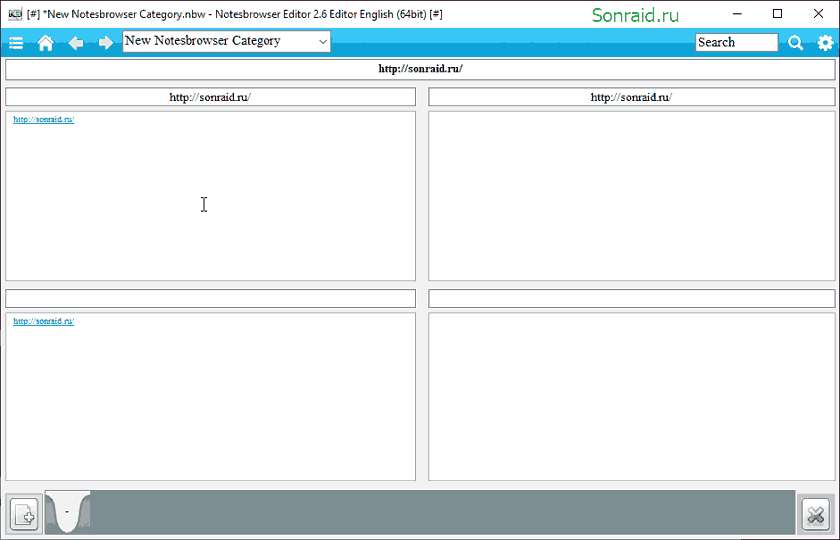
Task: Go to the home page icon
Action: tap(46, 43)
